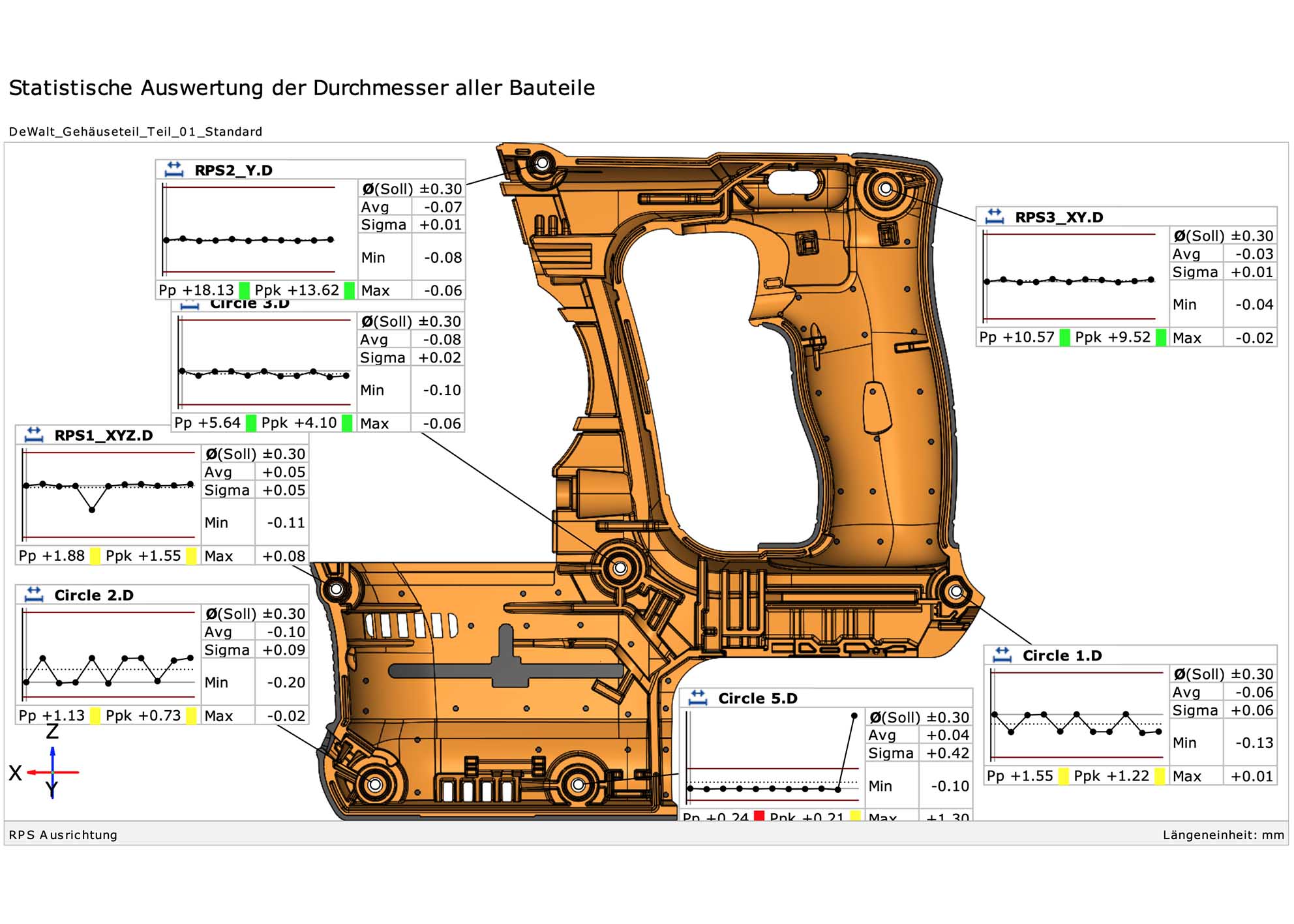This screenshot has width=1294, height=924.
Task: Select the RPS2_Y hole on the housing
Action: tap(542, 162)
